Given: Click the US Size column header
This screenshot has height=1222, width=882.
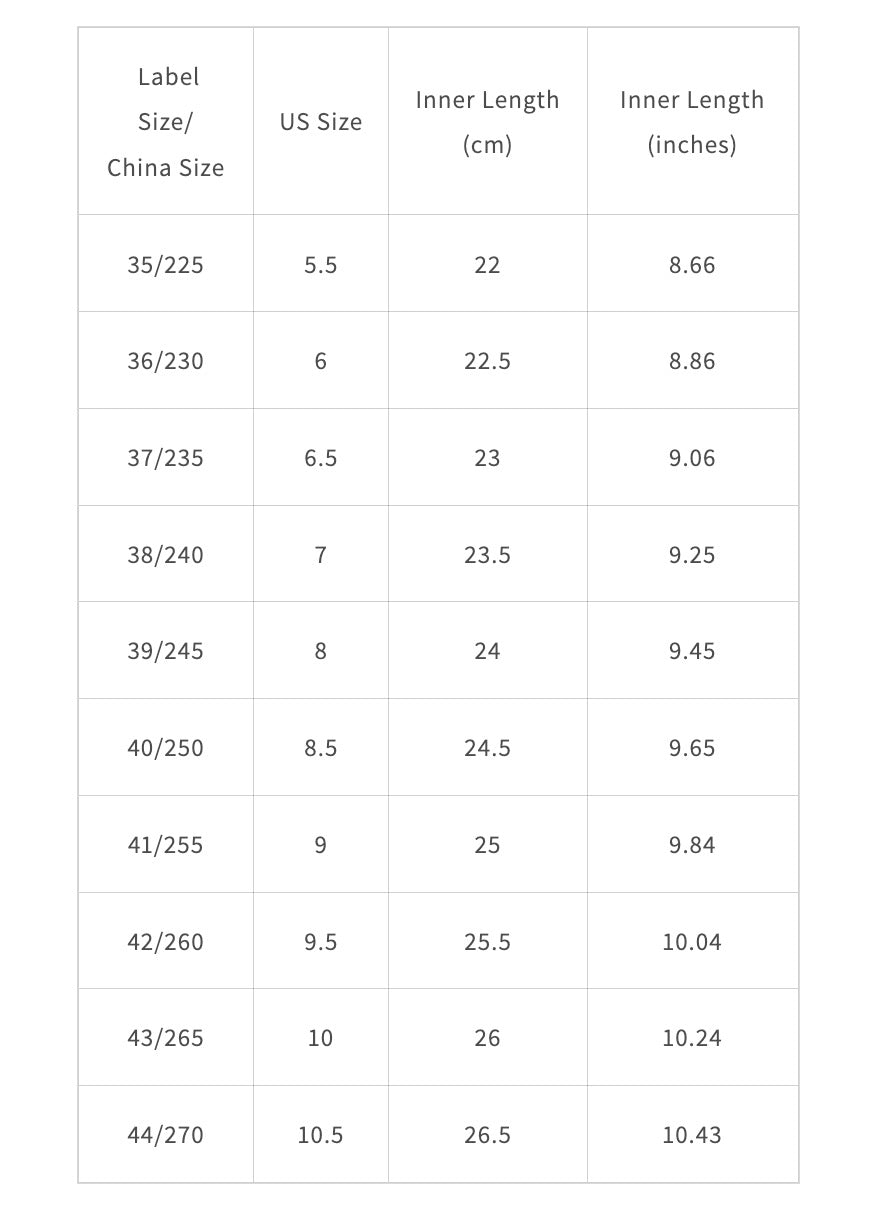Looking at the screenshot, I should [321, 122].
